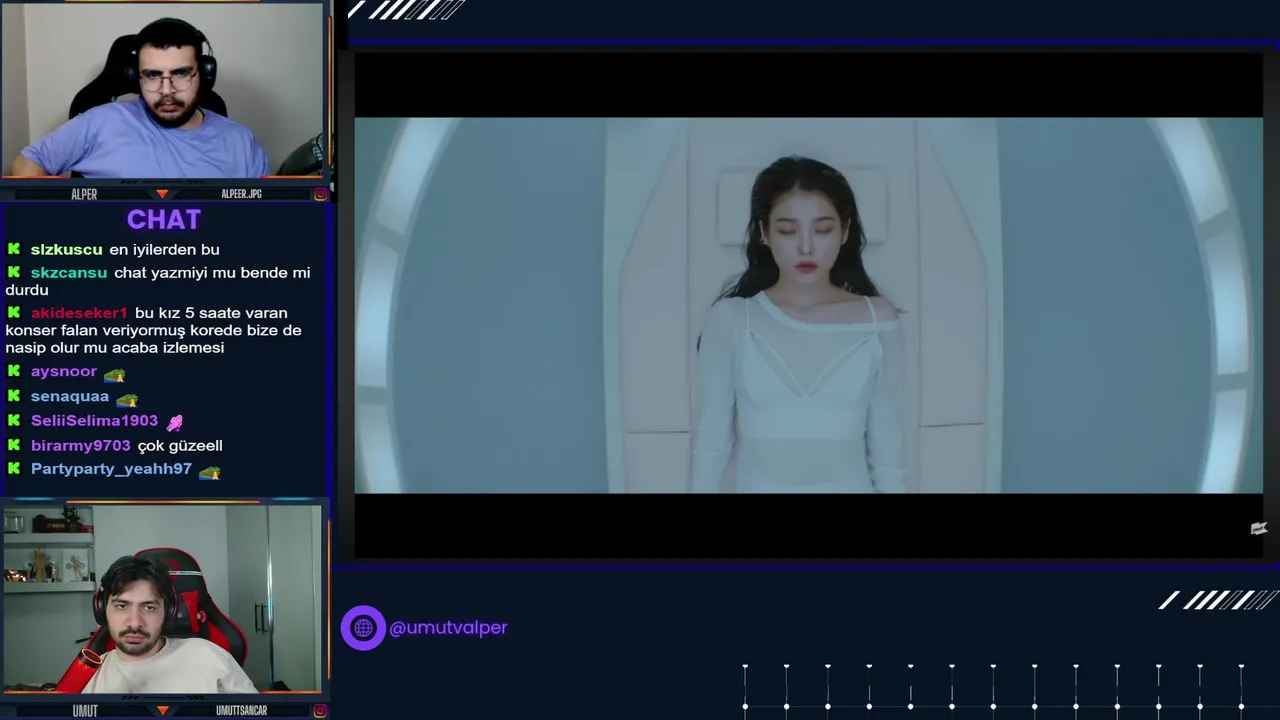1280x720 pixels.
Task: Open chat user slzkuscu's name
Action: coord(66,250)
